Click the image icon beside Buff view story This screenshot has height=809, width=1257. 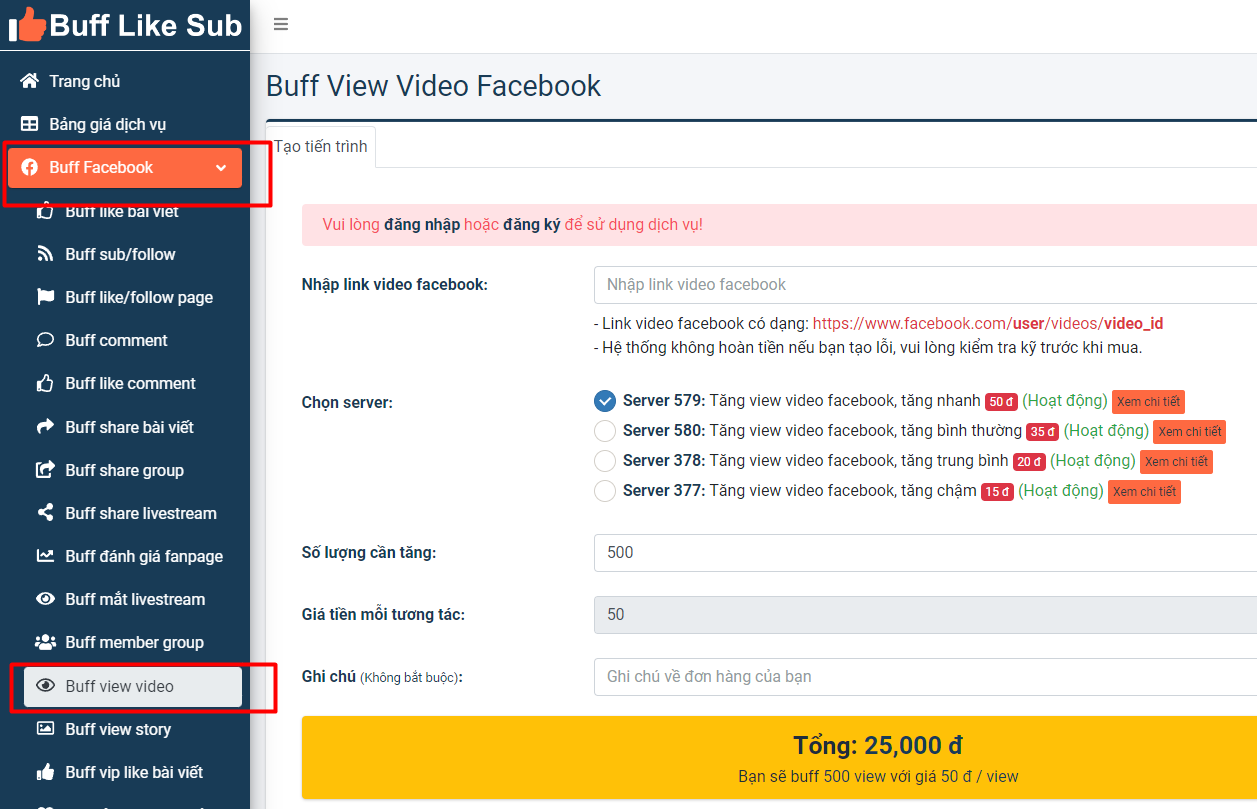(45, 729)
